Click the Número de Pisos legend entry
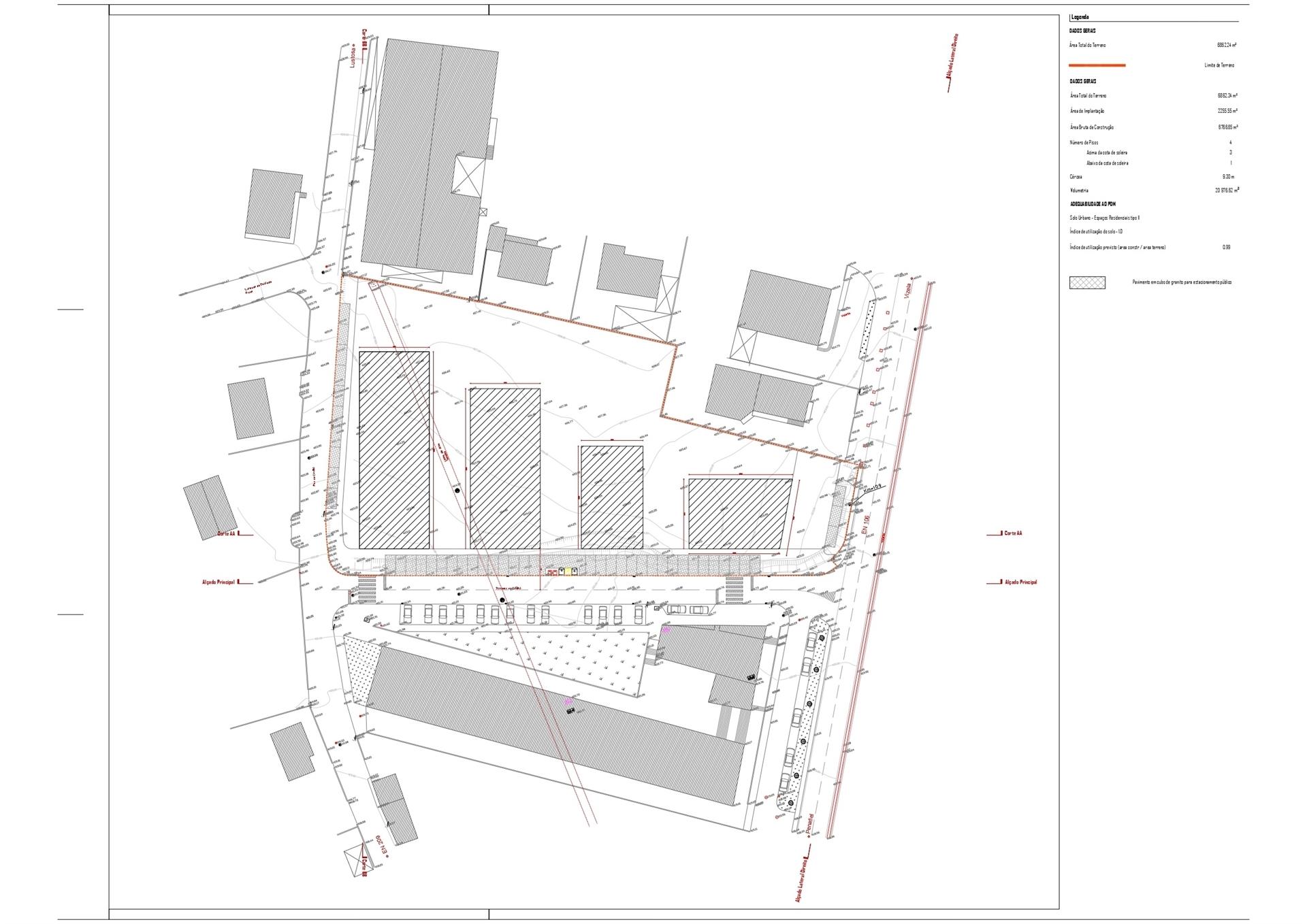The width and height of the screenshot is (1307, 924). [1084, 143]
